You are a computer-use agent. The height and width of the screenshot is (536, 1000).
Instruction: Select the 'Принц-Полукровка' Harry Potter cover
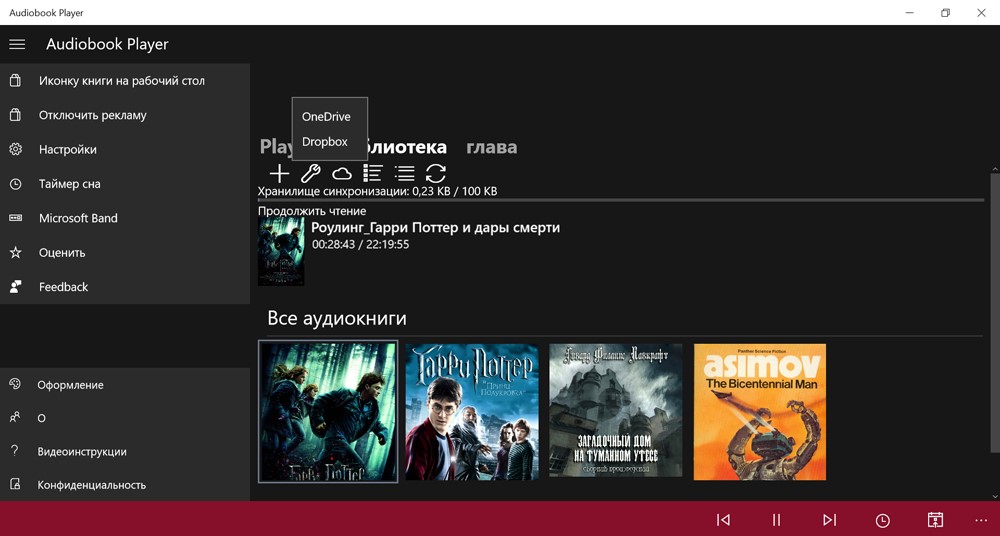pos(472,412)
